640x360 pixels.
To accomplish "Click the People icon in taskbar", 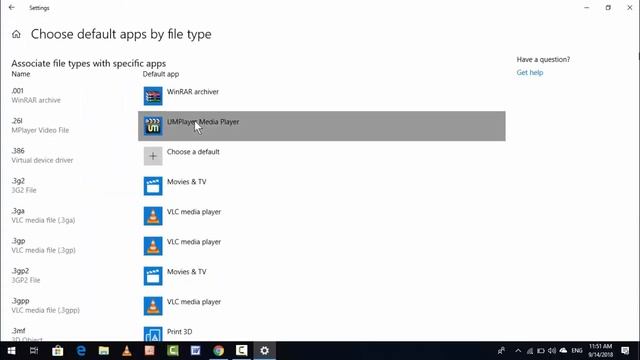I will (501, 351).
